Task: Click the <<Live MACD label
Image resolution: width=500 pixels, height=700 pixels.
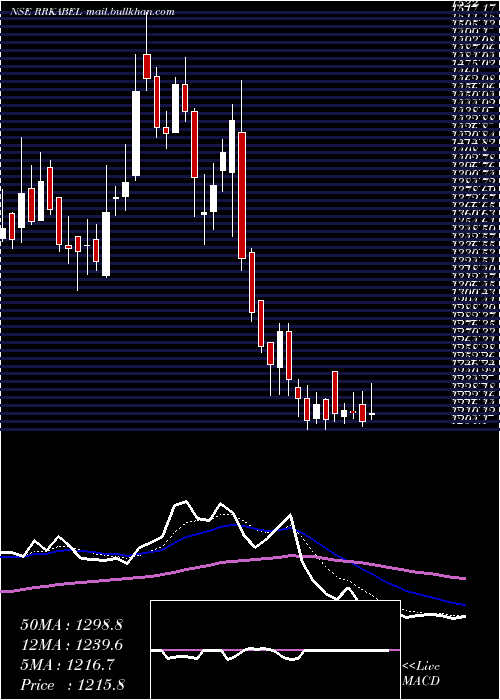Action: point(421,674)
